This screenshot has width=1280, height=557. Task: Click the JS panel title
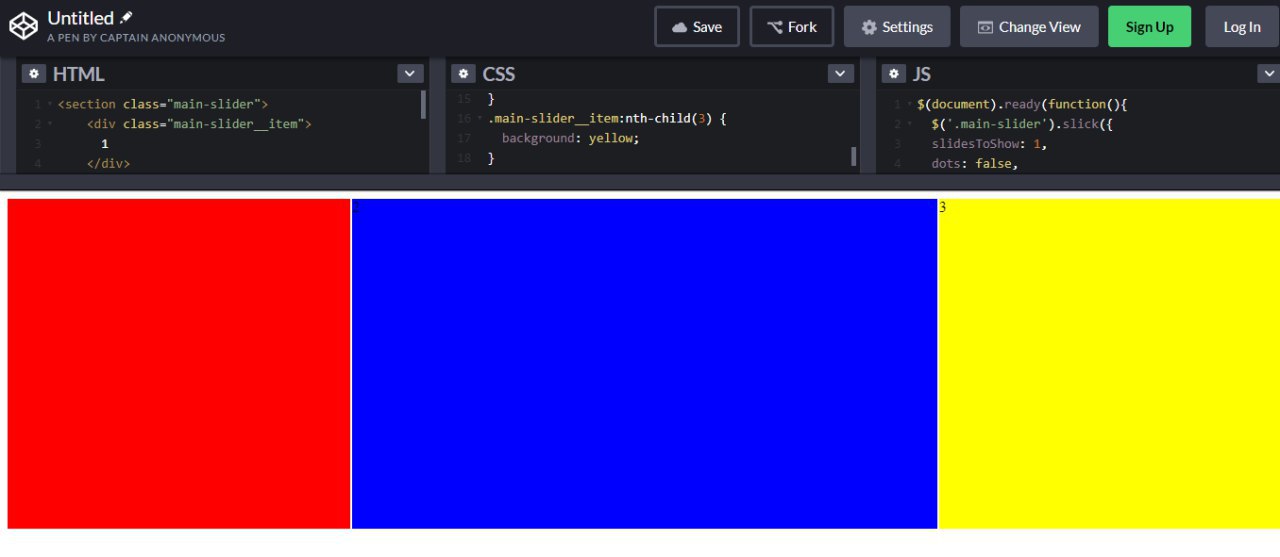(921, 74)
